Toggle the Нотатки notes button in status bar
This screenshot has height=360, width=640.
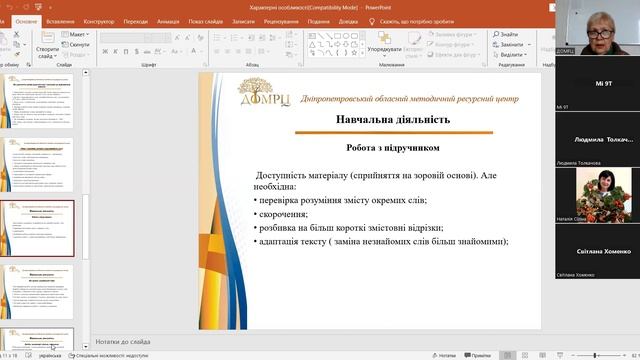(444, 356)
